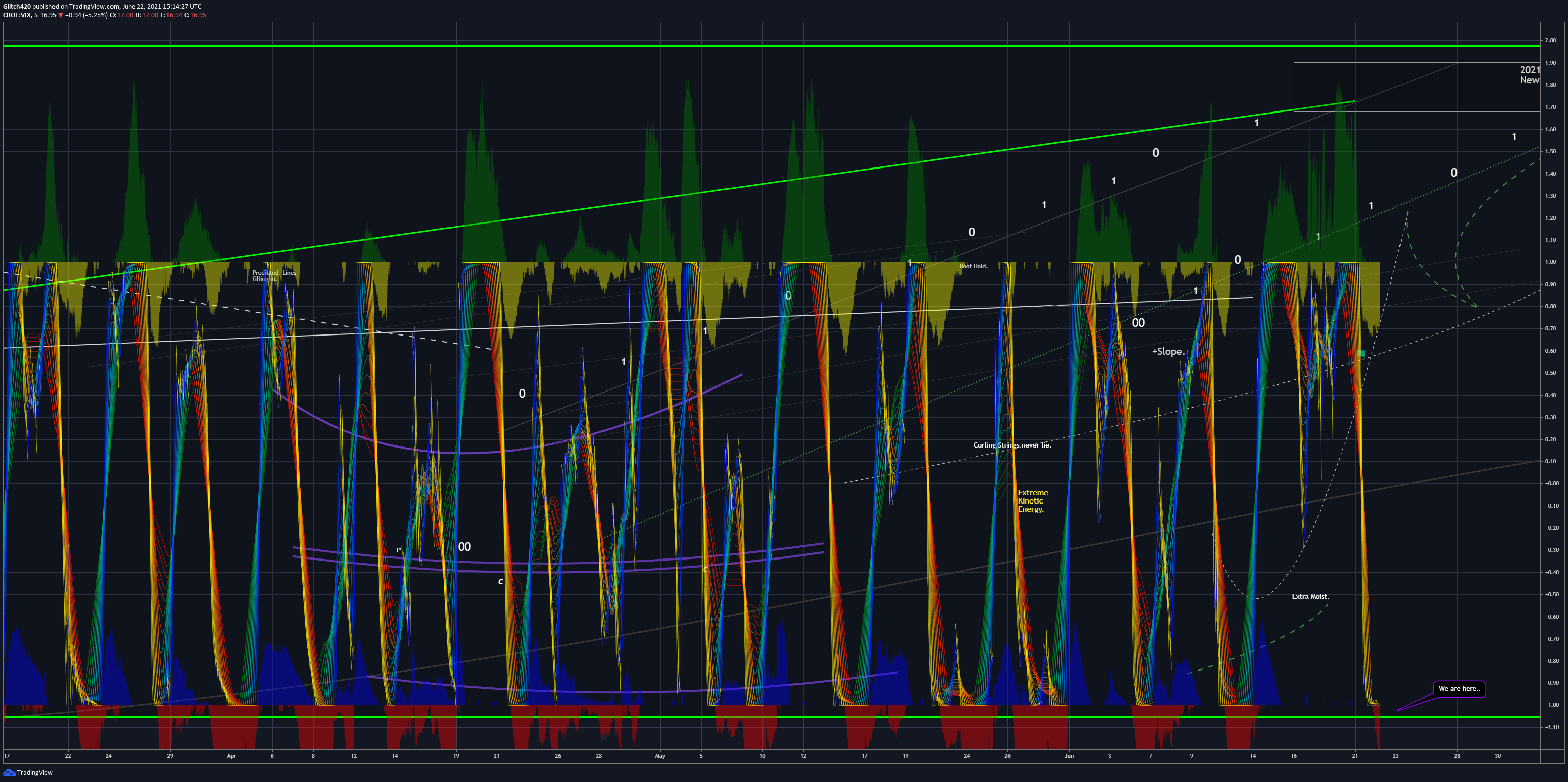
Task: Click the '00' label above the '+Slope.' text
Action: tap(1138, 323)
